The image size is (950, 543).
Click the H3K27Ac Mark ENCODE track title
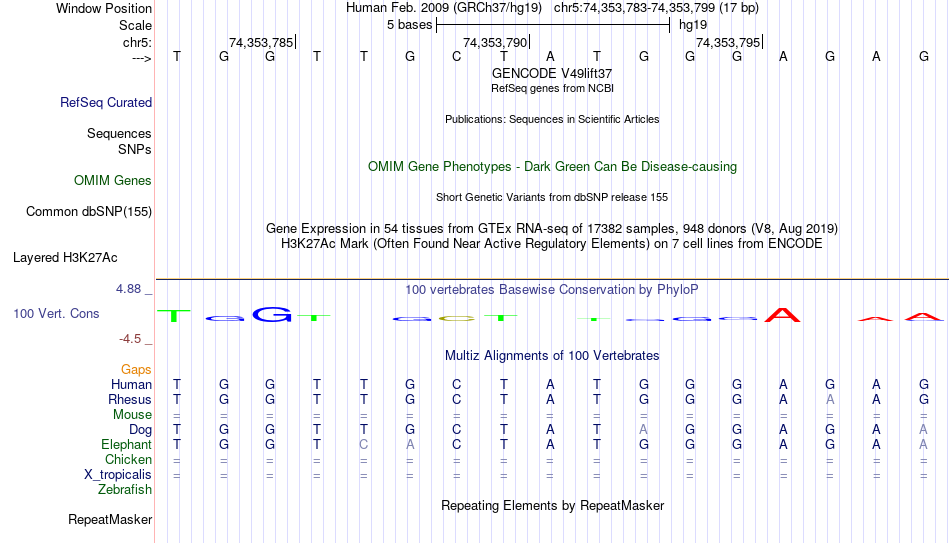point(552,244)
